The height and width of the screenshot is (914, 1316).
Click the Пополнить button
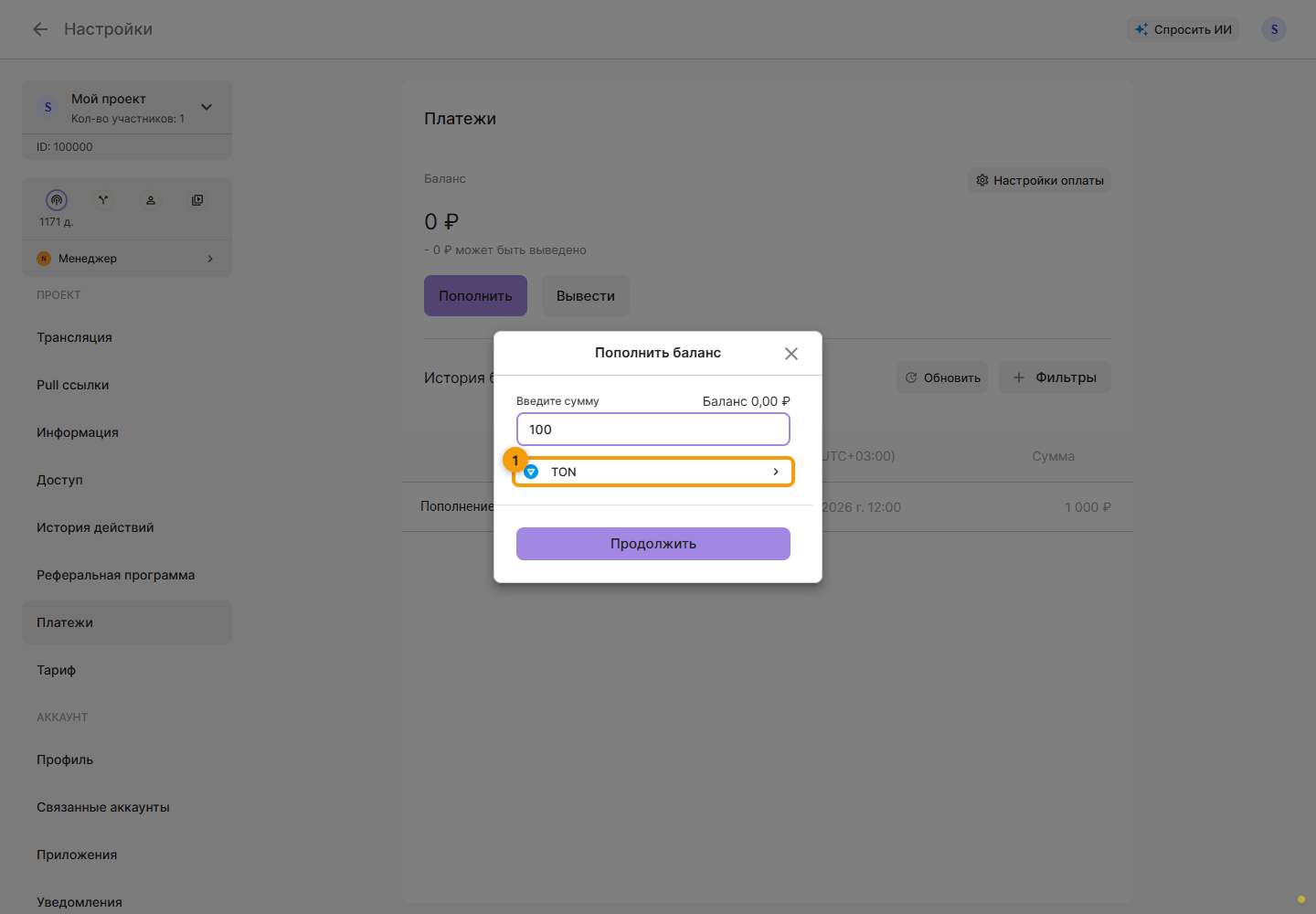[475, 296]
